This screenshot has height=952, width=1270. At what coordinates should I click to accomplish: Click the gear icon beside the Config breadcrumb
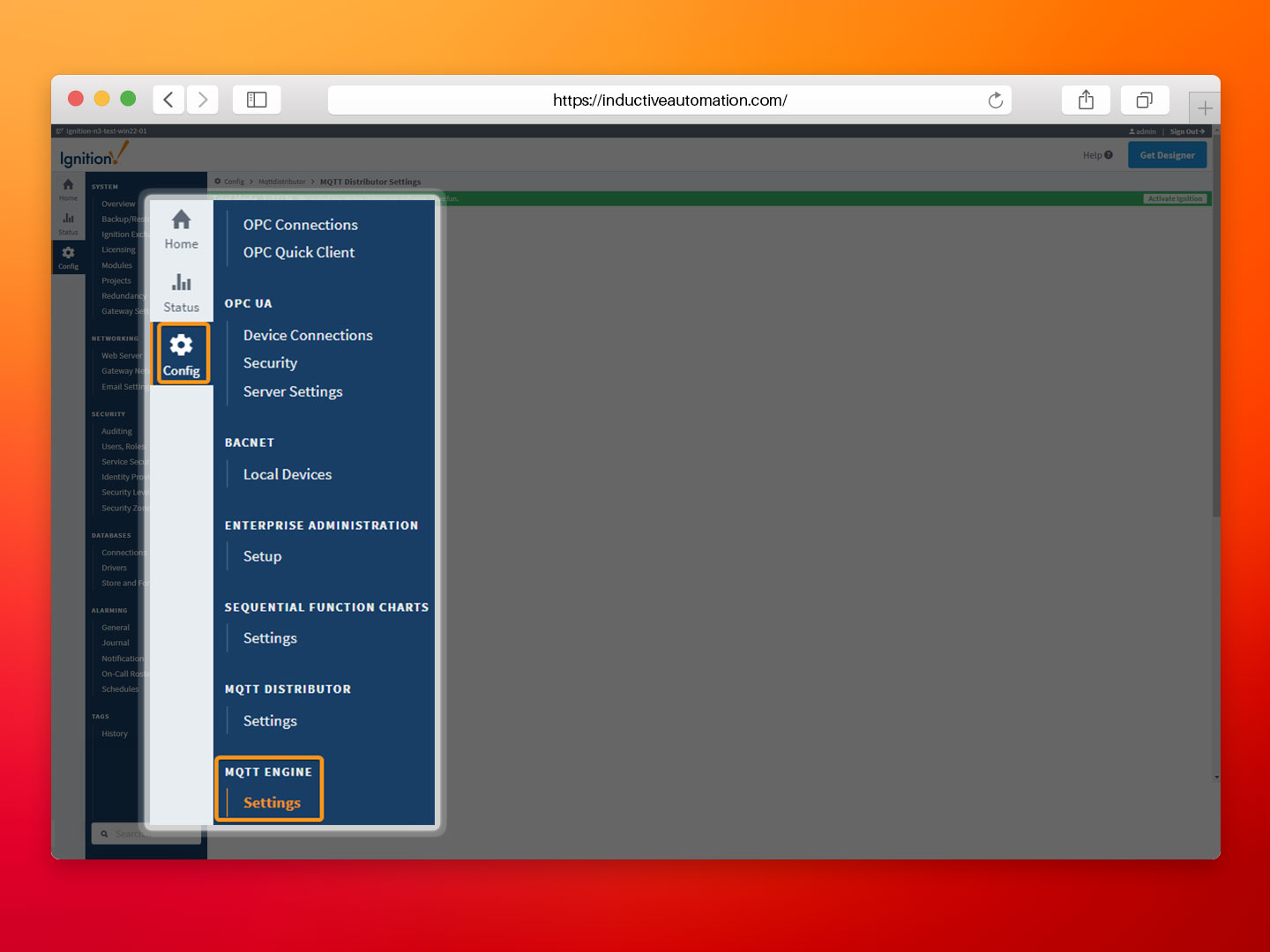(x=217, y=181)
